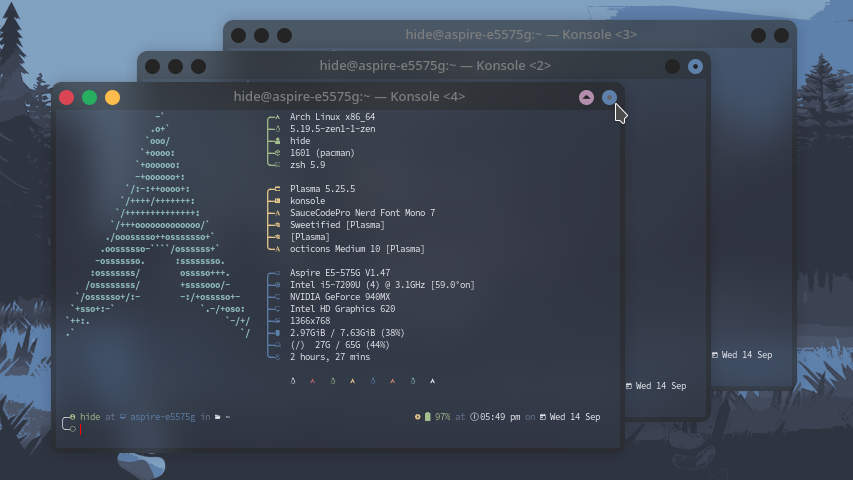
Task: Click the third left titlebar button of Konsole <3>
Action: (285, 35)
